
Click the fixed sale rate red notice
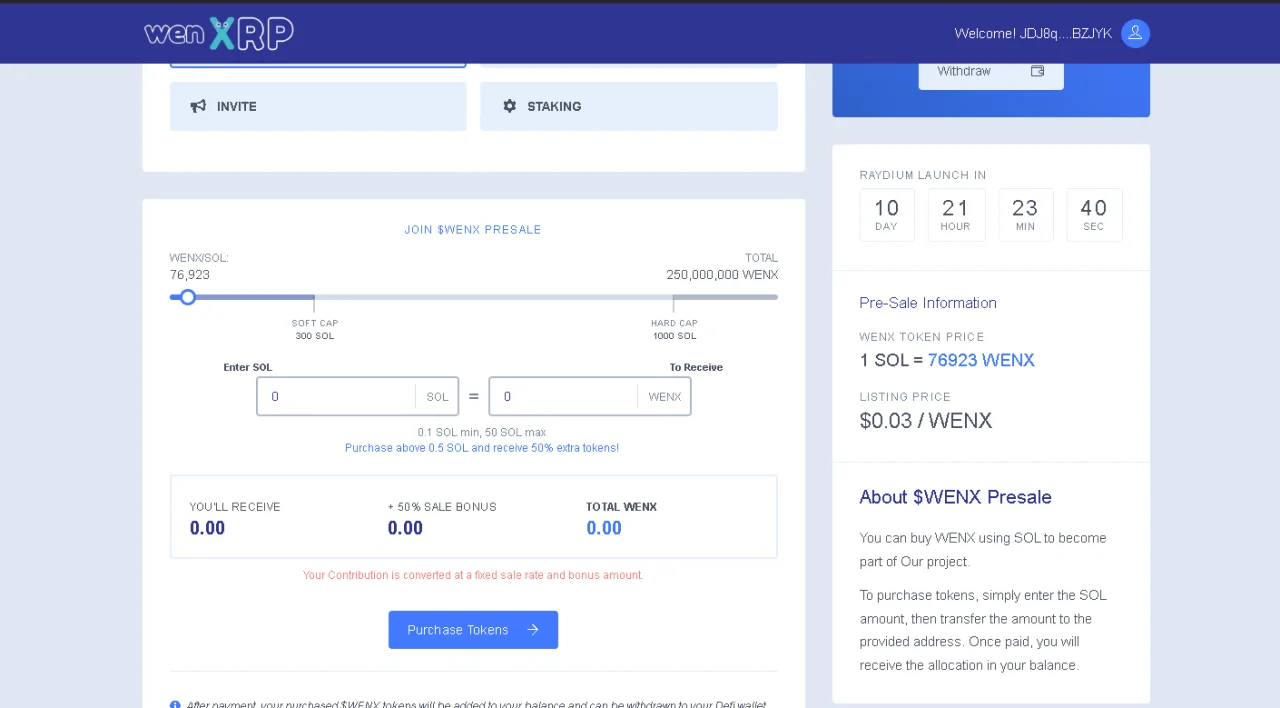(473, 575)
